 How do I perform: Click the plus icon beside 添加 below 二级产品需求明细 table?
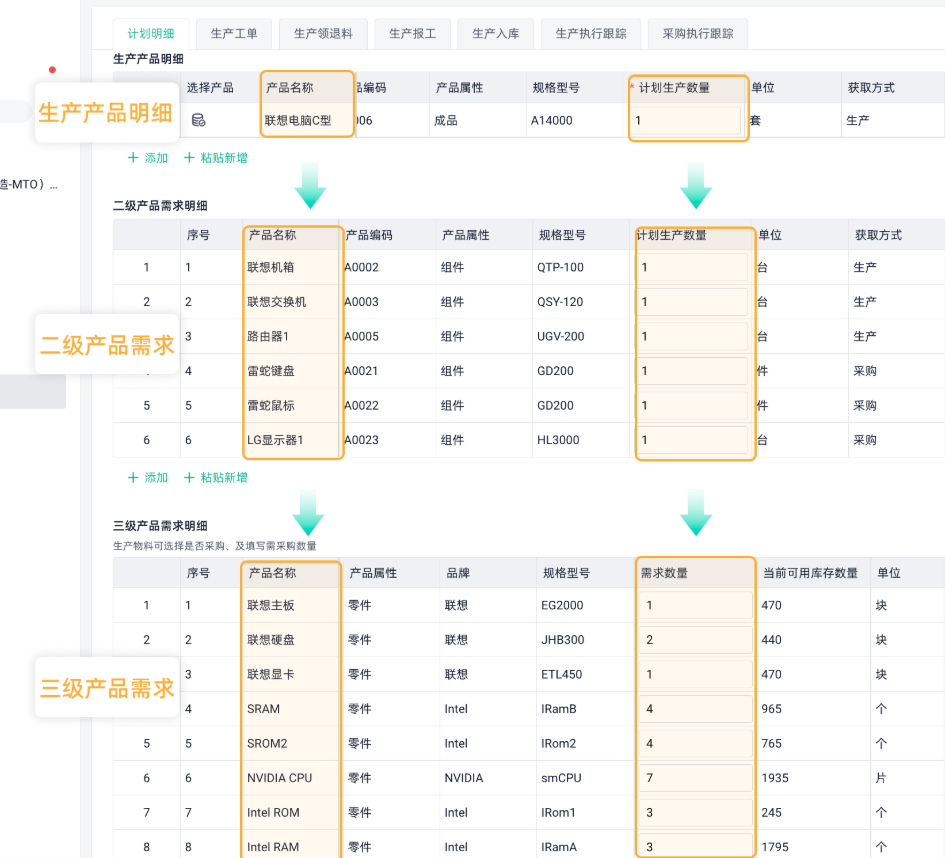coord(133,478)
